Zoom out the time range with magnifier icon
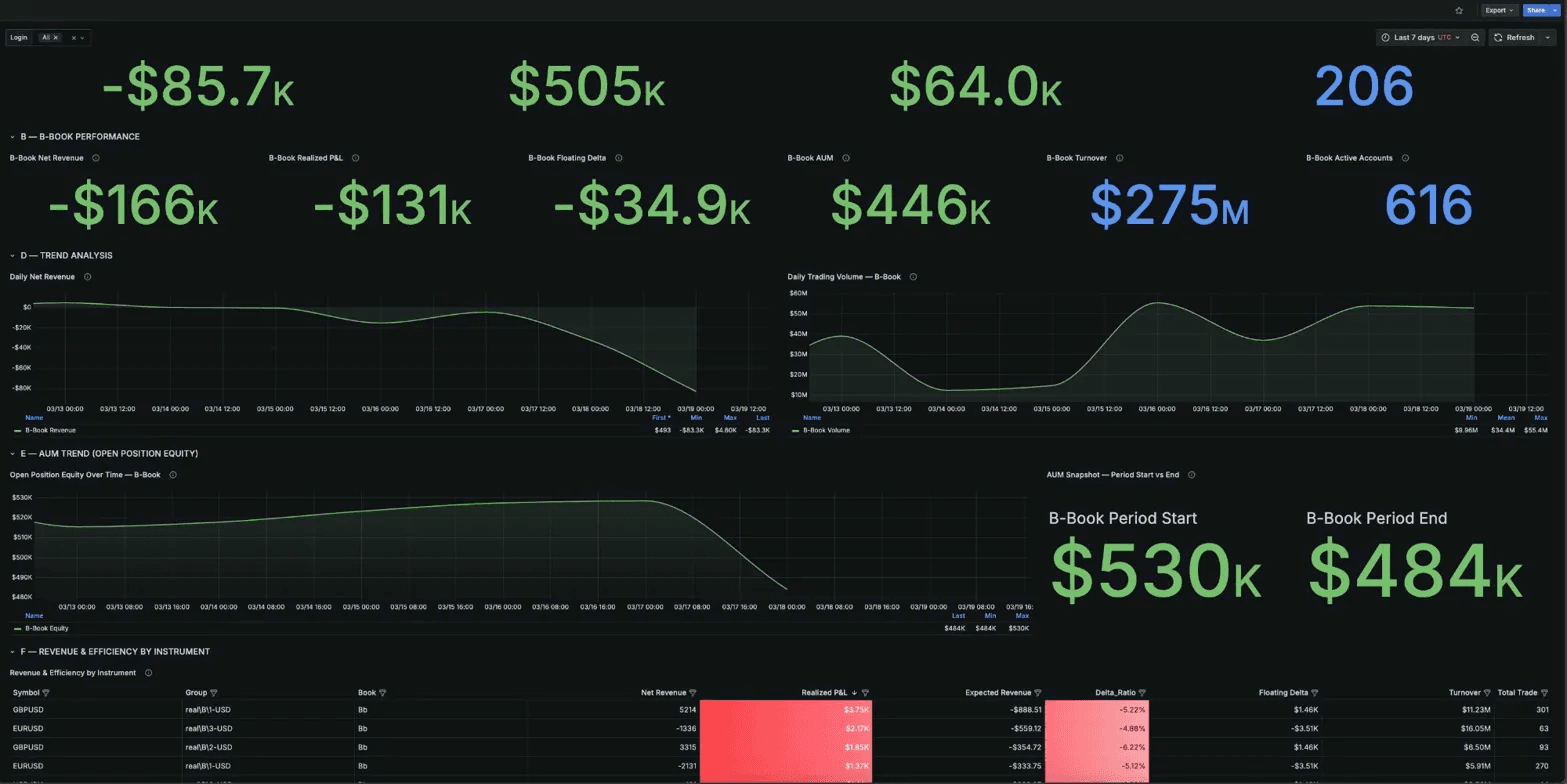 tap(1474, 37)
